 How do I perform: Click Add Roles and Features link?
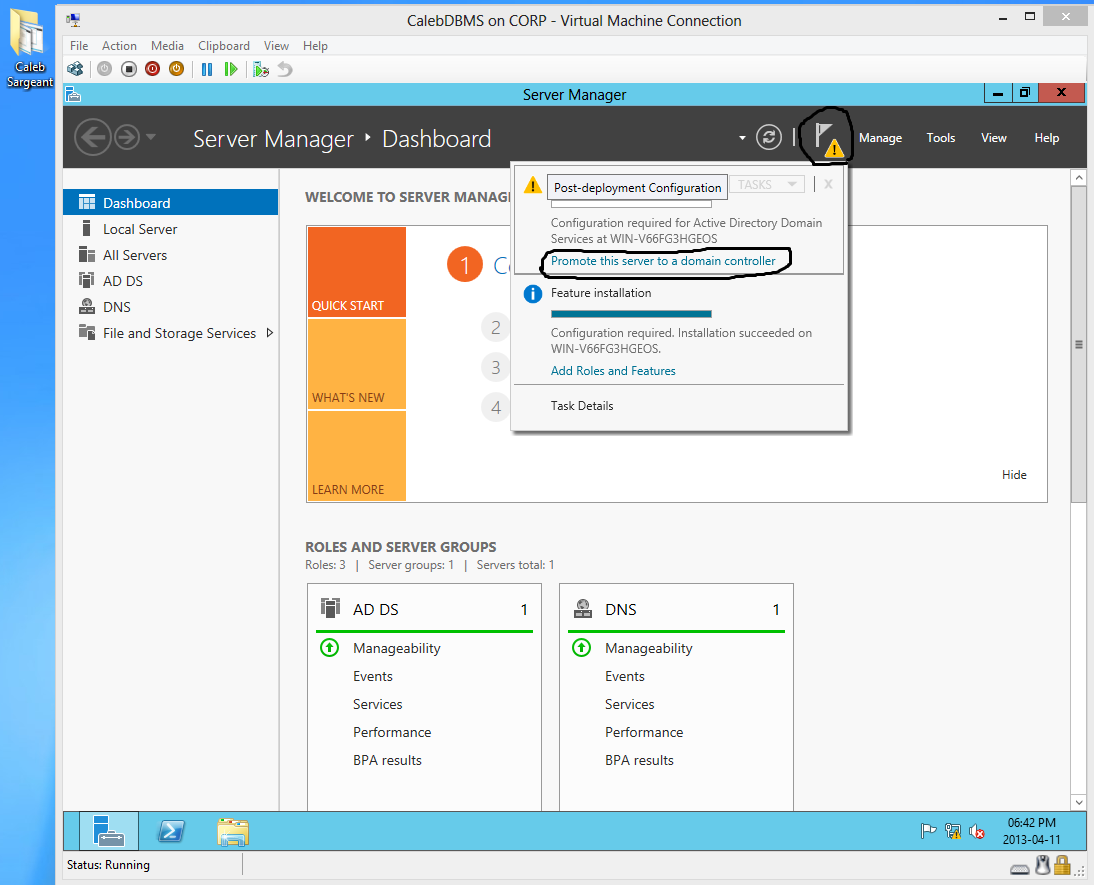(613, 371)
